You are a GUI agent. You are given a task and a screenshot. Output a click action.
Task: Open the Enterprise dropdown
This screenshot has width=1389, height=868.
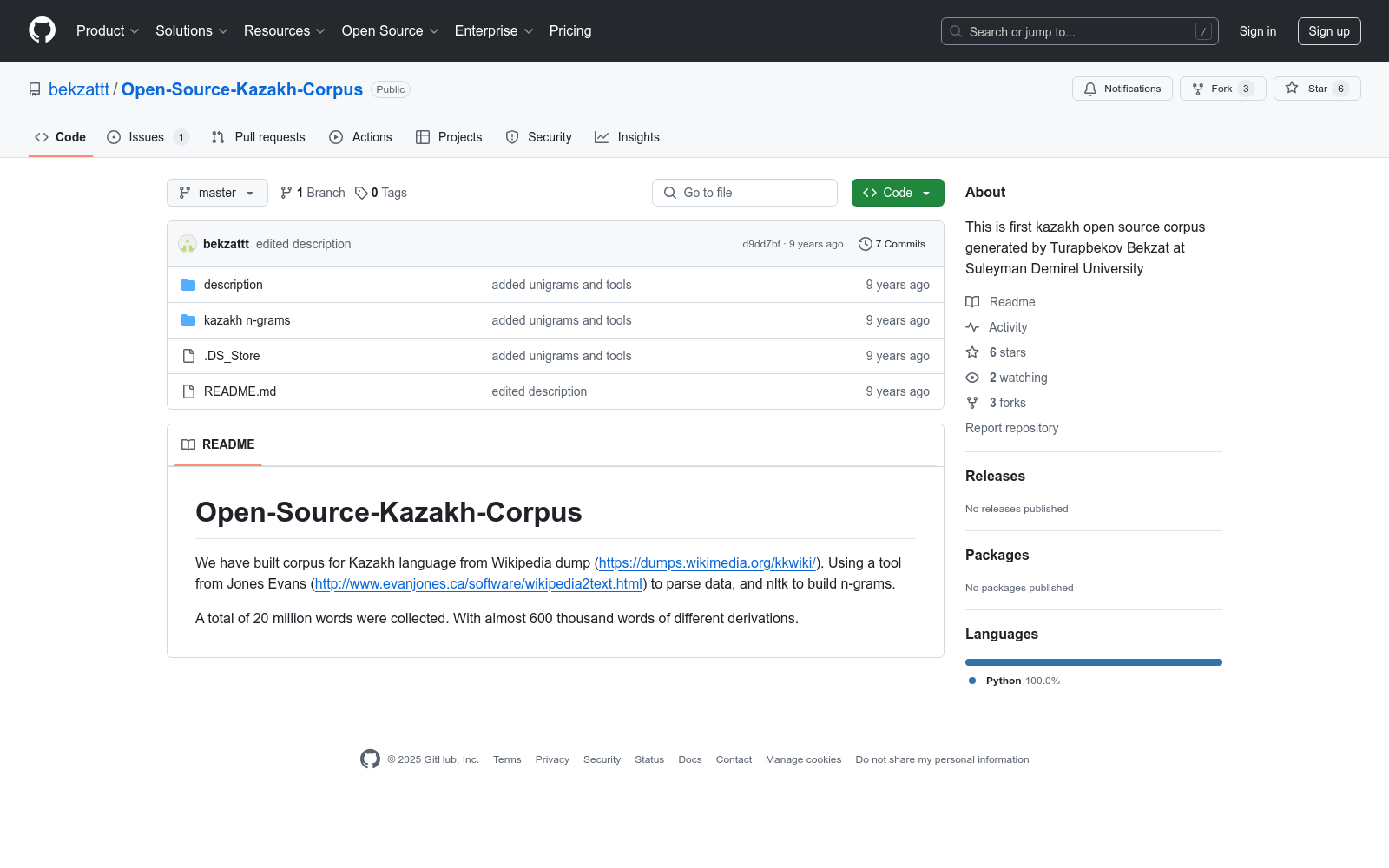[x=494, y=31]
